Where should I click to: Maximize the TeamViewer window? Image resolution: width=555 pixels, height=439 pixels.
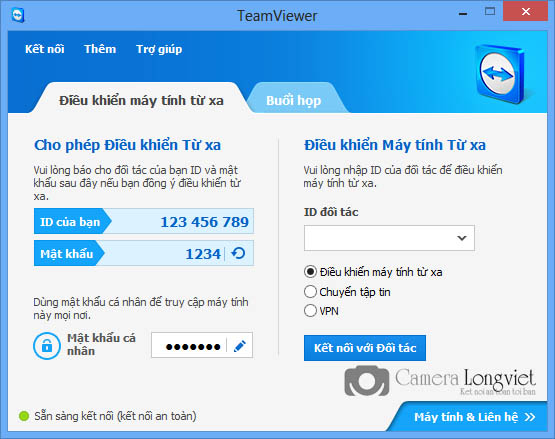tap(490, 11)
